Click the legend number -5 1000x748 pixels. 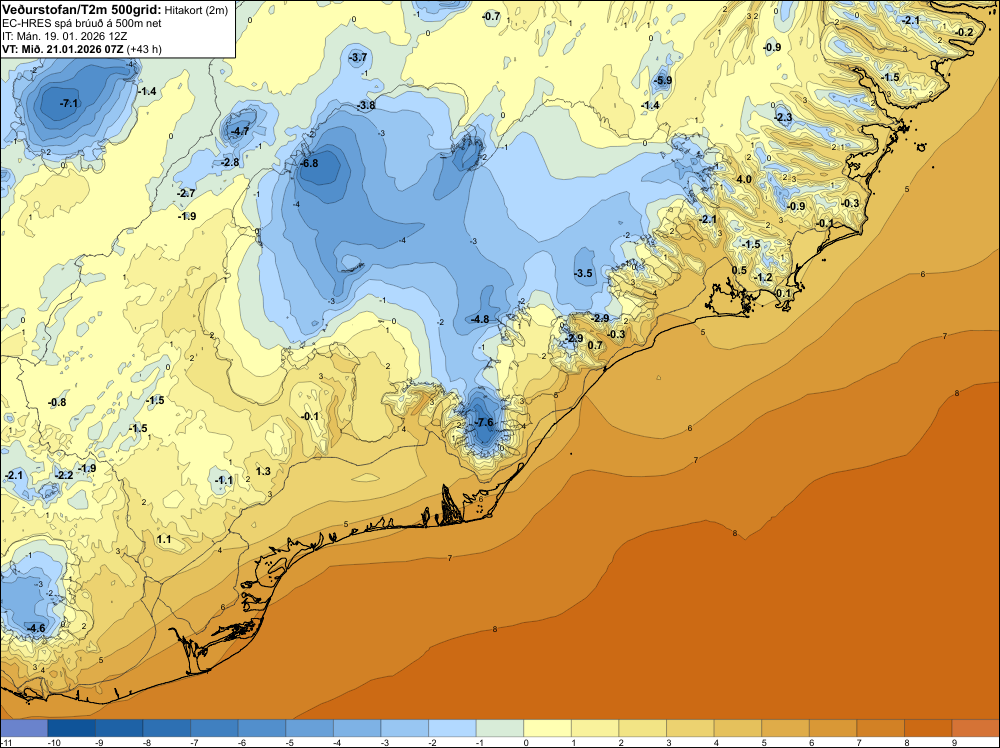coord(290,742)
